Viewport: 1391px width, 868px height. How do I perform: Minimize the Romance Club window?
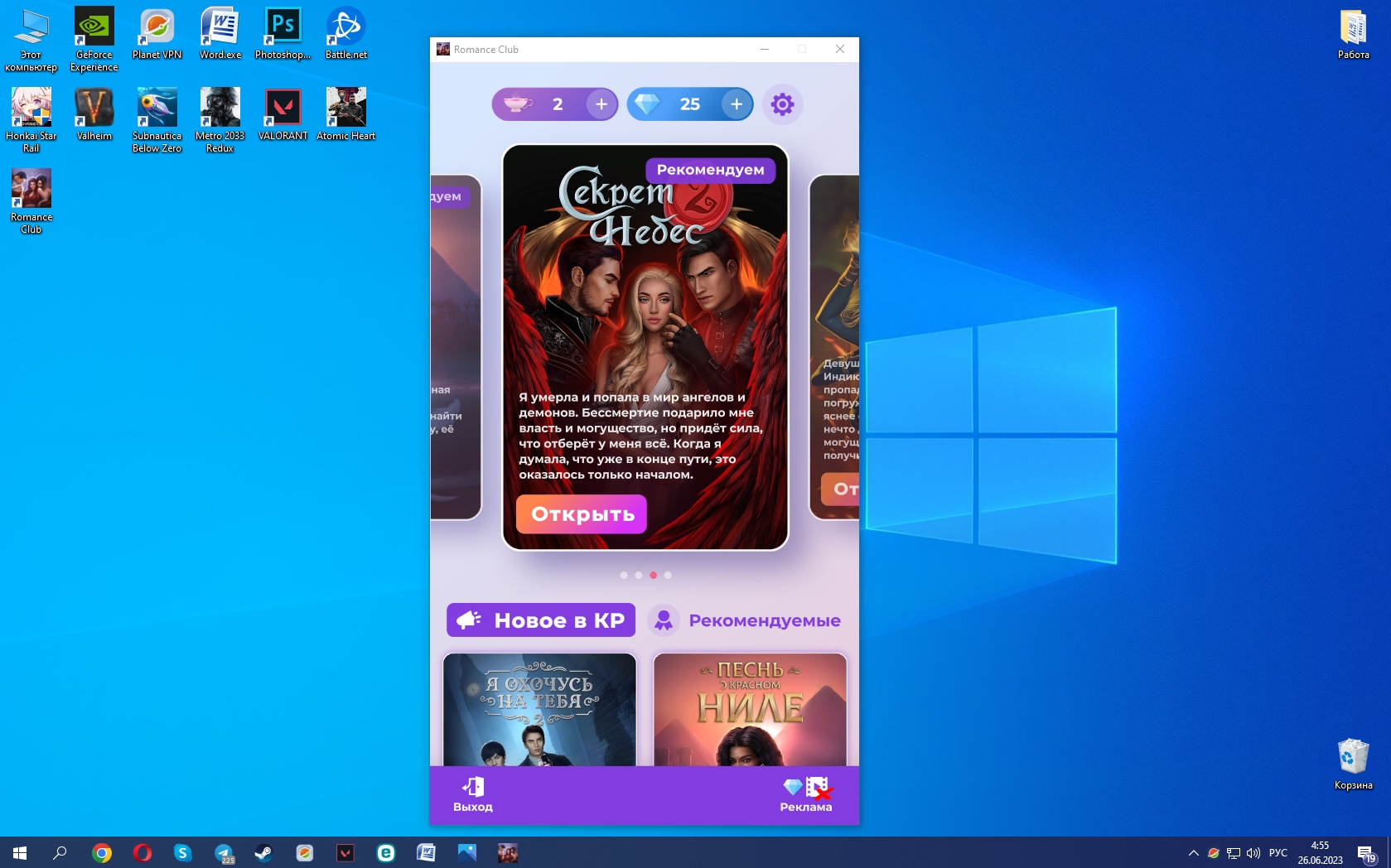pyautogui.click(x=765, y=50)
